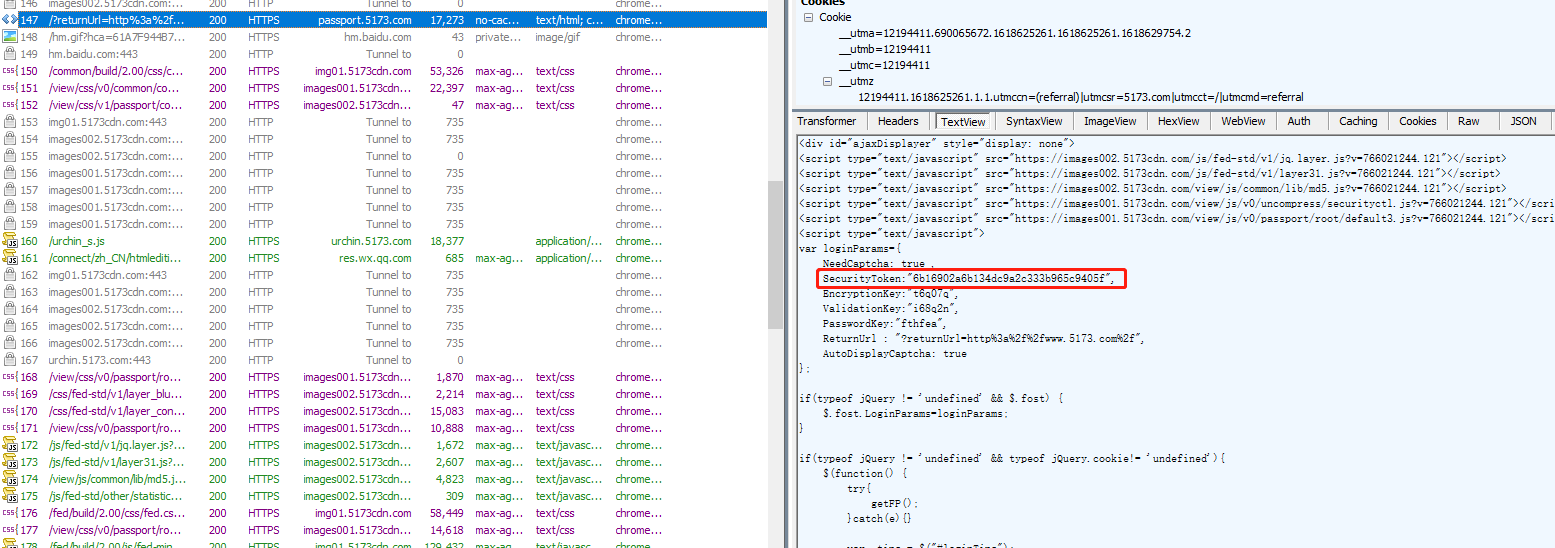The image size is (1555, 548).
Task: Click the CSS icon of session 151
Action: [9, 88]
